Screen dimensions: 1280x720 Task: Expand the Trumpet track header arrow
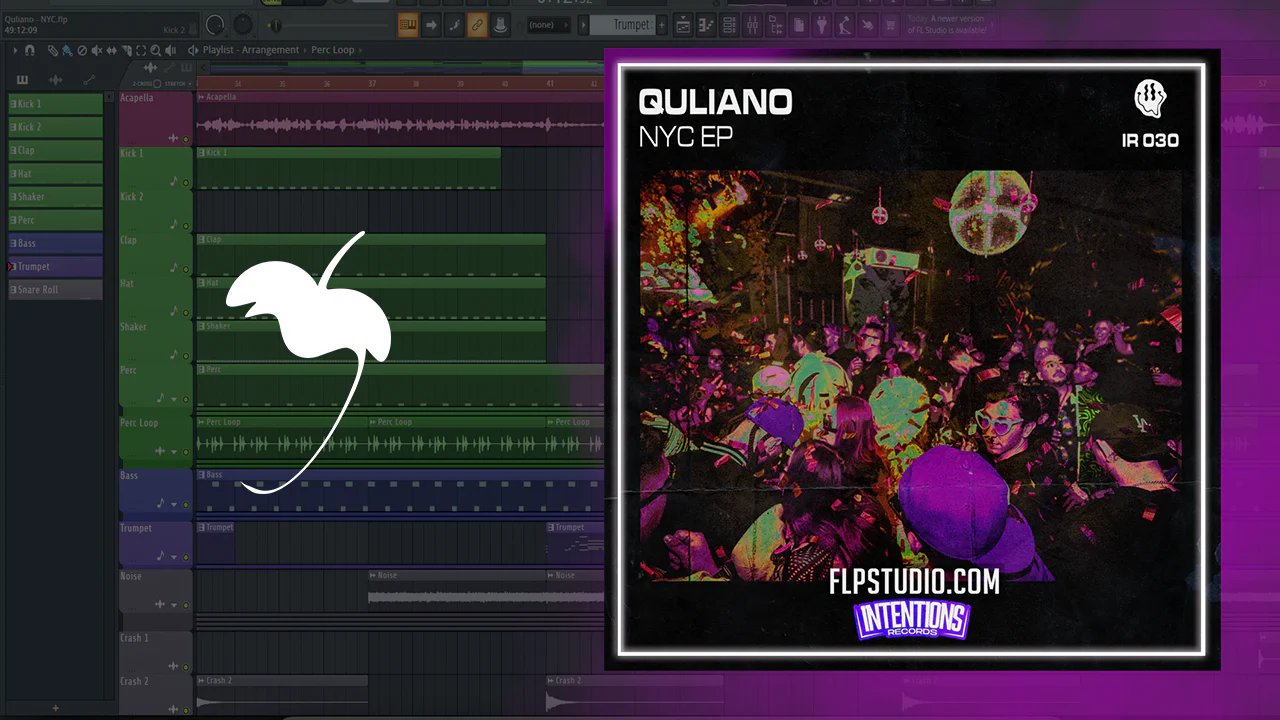point(174,557)
